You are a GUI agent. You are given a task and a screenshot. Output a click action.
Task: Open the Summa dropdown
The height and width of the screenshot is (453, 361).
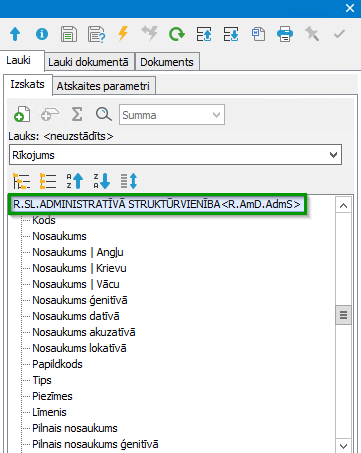(x=172, y=115)
